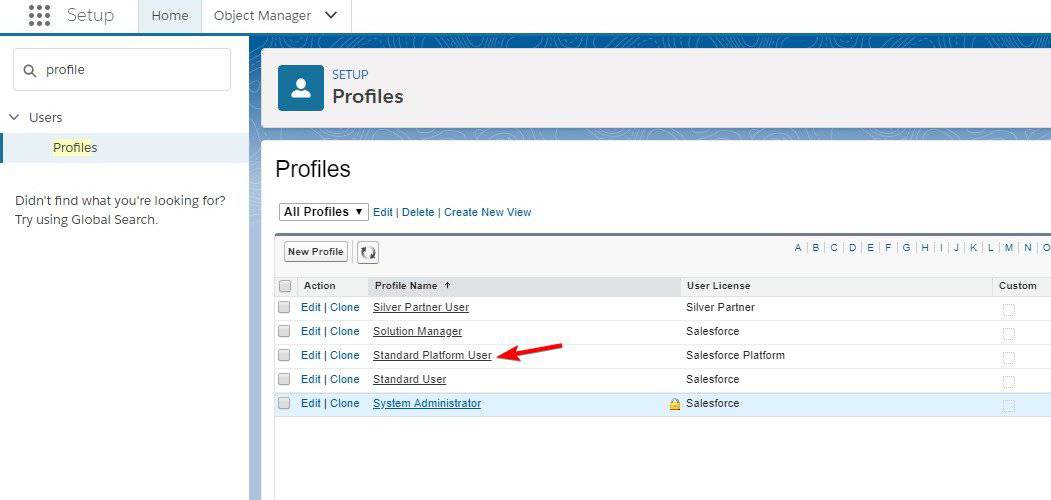This screenshot has height=500, width=1051.
Task: Collapse the Users section in sidebar
Action: [x=14, y=117]
